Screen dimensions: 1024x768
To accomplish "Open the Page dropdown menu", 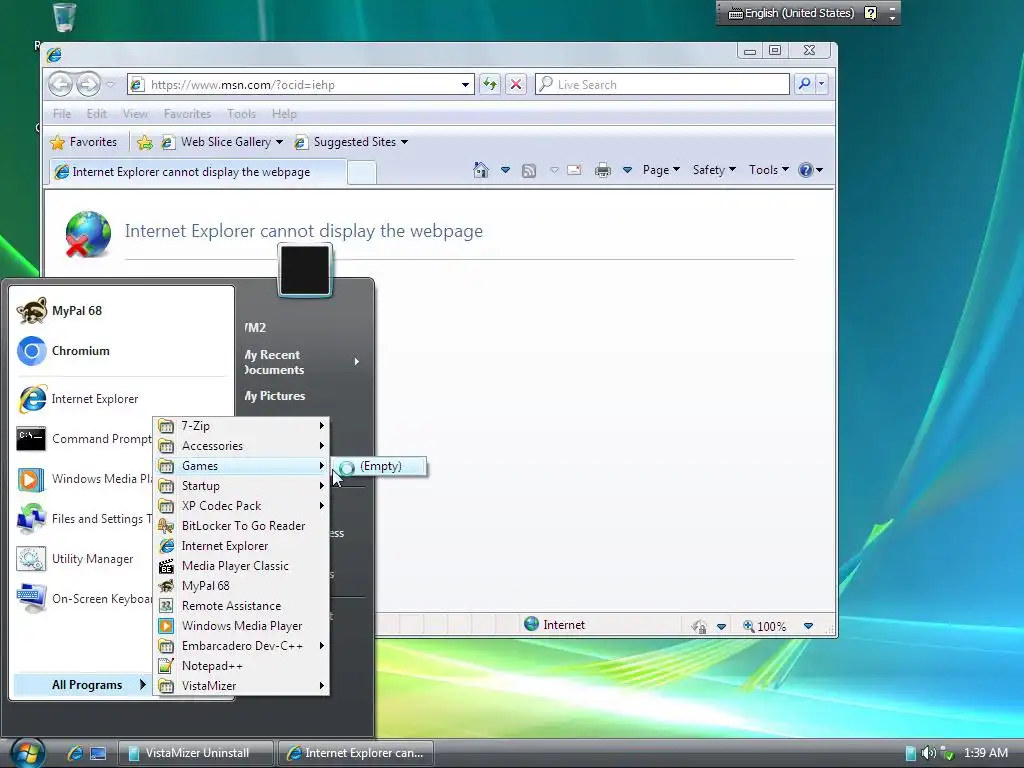I will 661,170.
